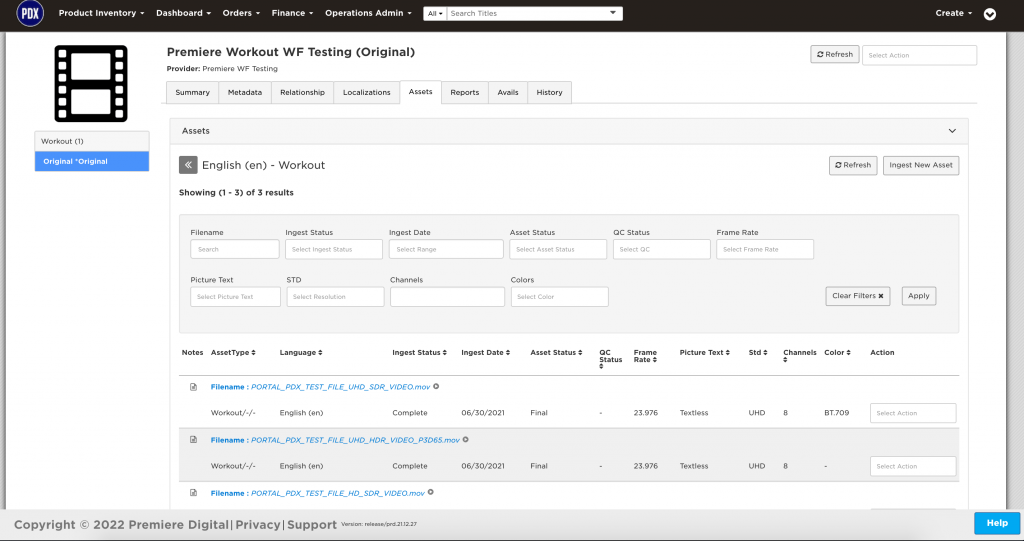Open Select Ingest Status filter dropdown

[334, 250]
